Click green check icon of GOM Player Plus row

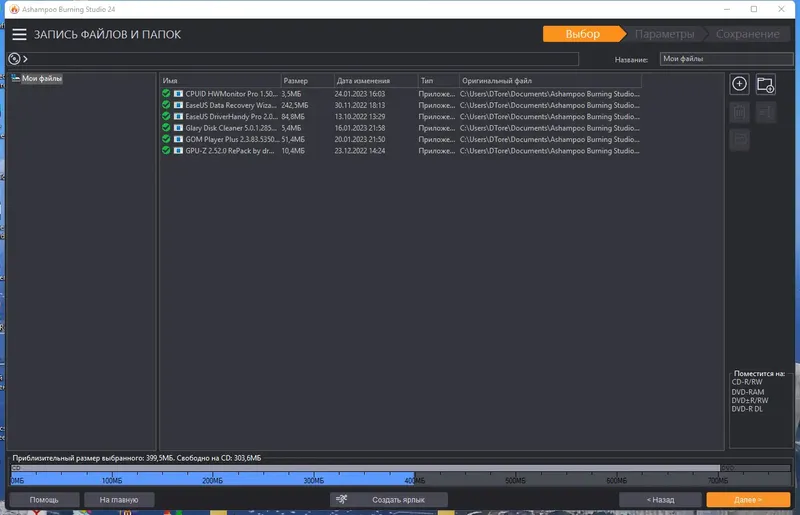(x=166, y=139)
